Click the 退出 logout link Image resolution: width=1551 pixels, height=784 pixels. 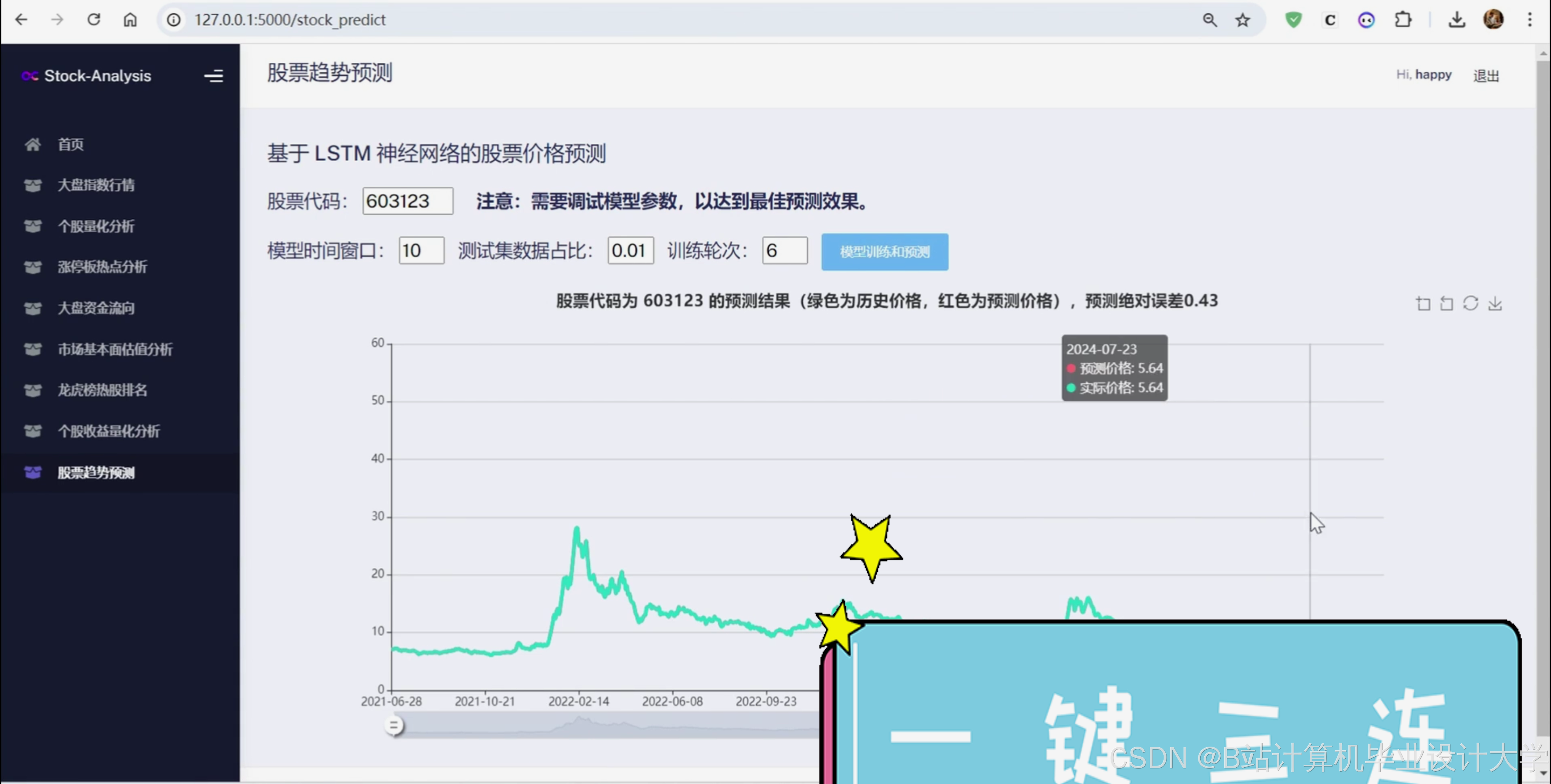click(1485, 76)
